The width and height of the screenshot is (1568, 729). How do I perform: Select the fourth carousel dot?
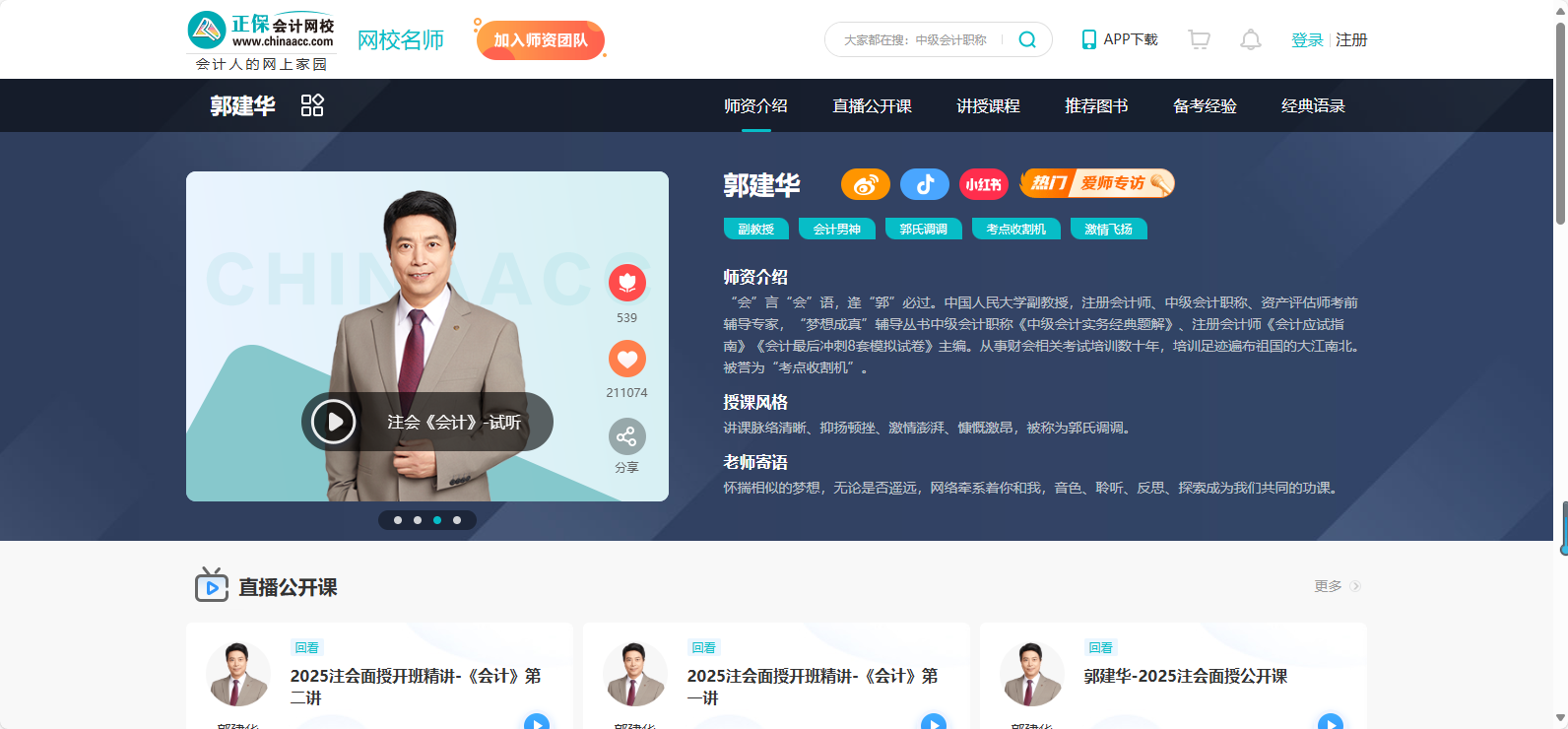[457, 520]
